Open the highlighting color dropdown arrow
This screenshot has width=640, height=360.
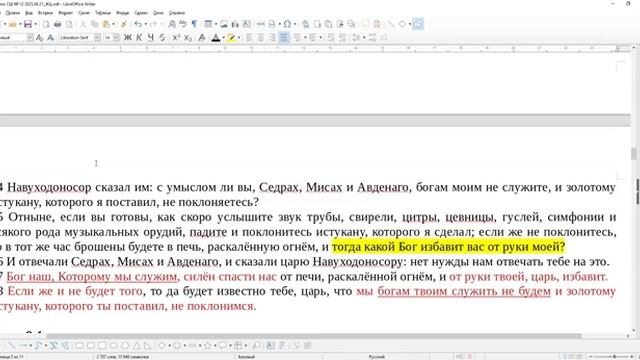coord(239,38)
